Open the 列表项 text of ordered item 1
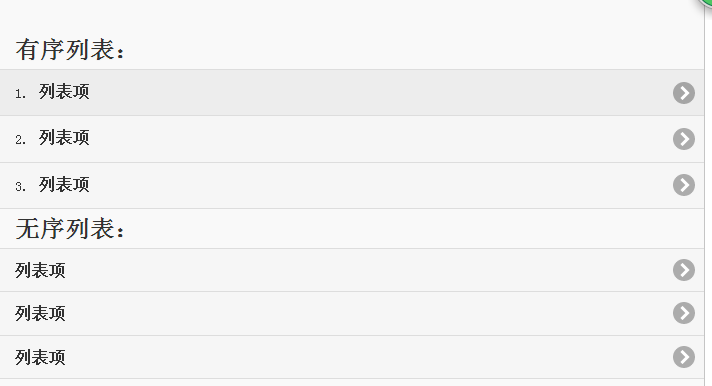 point(64,92)
